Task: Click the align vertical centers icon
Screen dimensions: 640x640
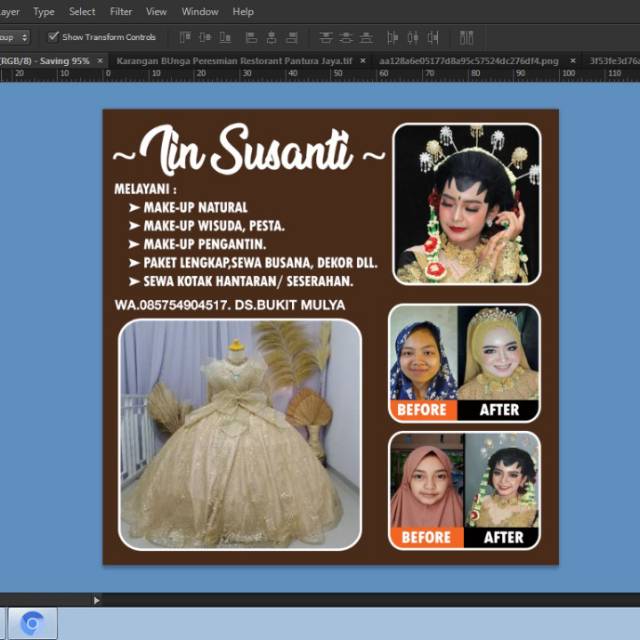Action: tap(205, 37)
